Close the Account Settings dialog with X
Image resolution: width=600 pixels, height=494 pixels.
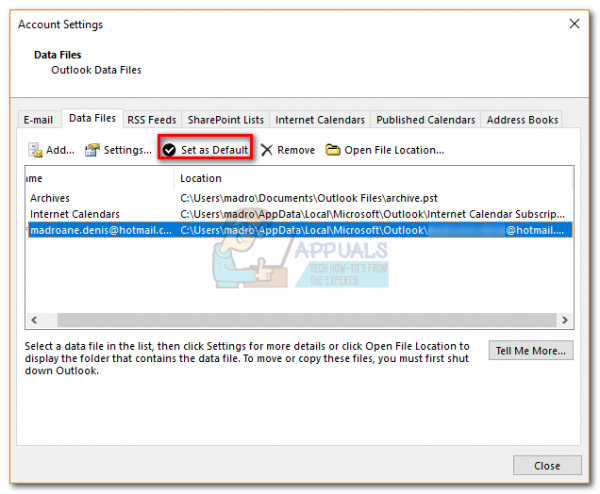pos(574,24)
